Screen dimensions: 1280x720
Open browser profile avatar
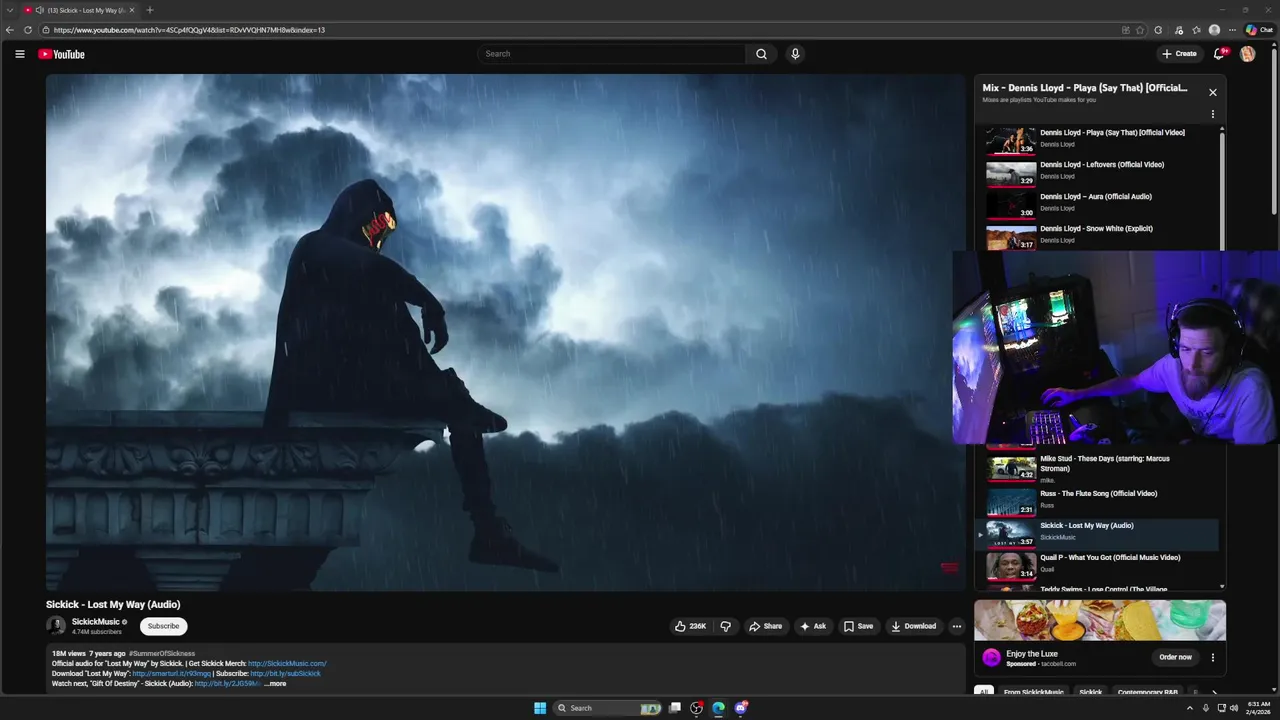(1214, 30)
